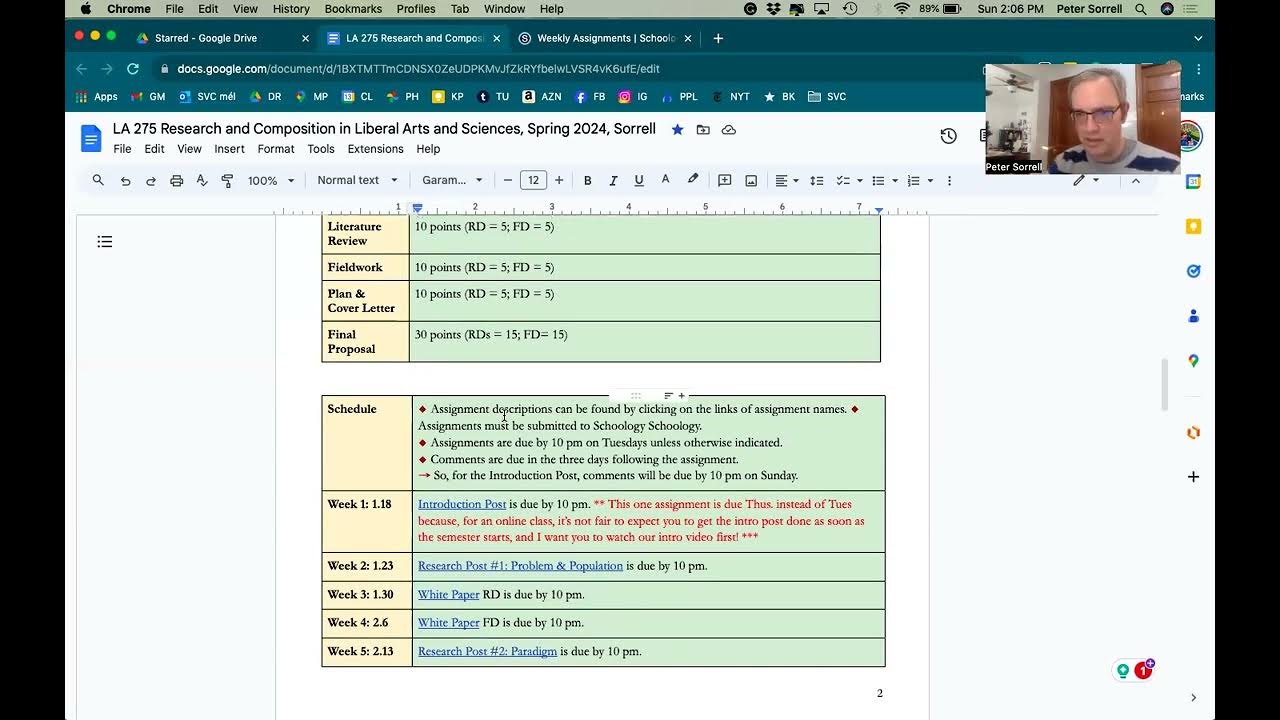The height and width of the screenshot is (720, 1280).
Task: Click the font size field
Action: (533, 181)
